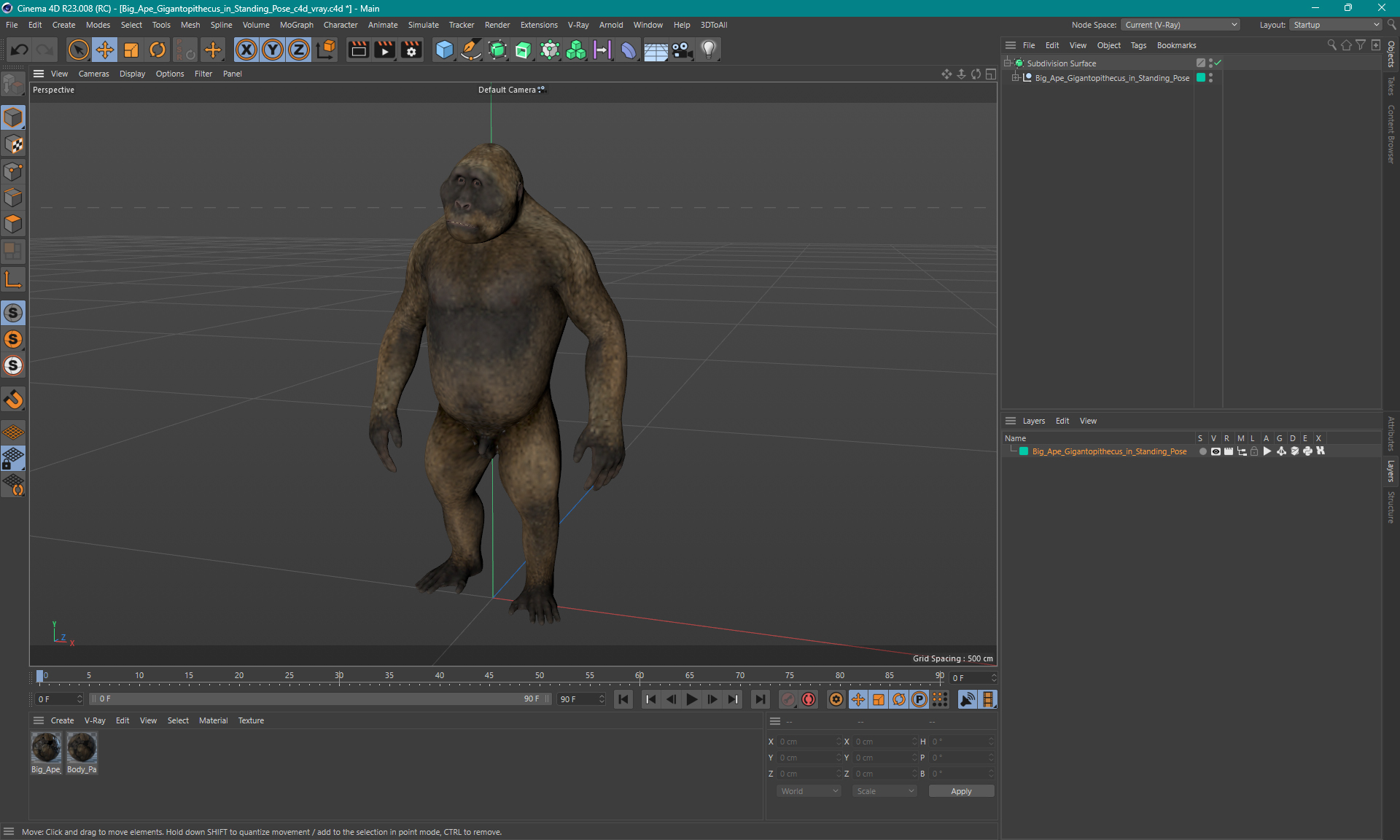Open the viewport hamburger menu

tap(39, 74)
